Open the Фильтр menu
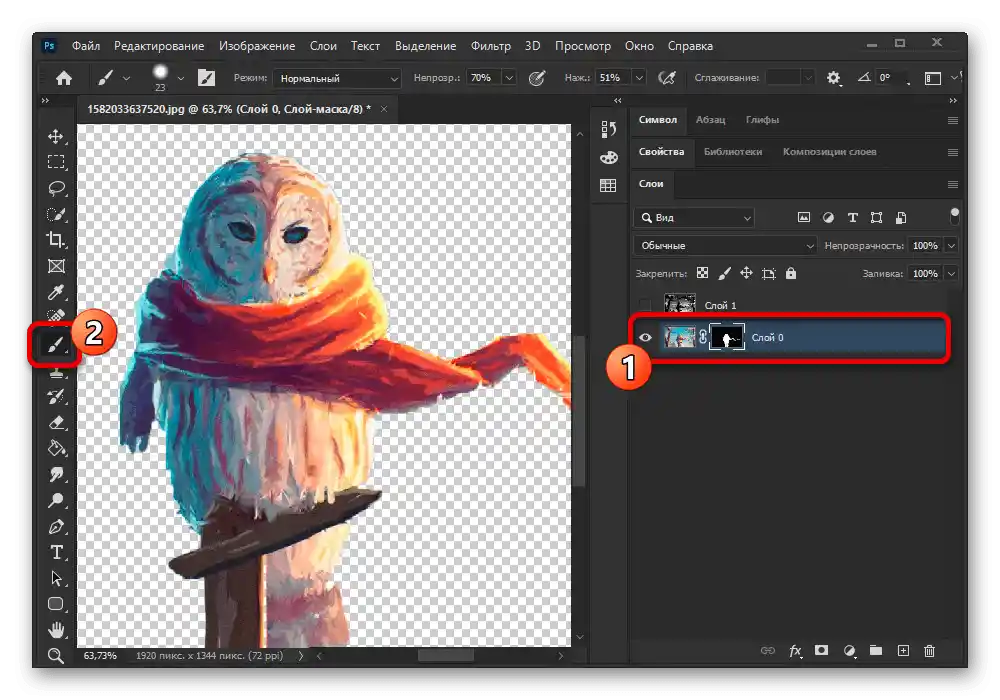The height and width of the screenshot is (700, 1000). tap(491, 45)
